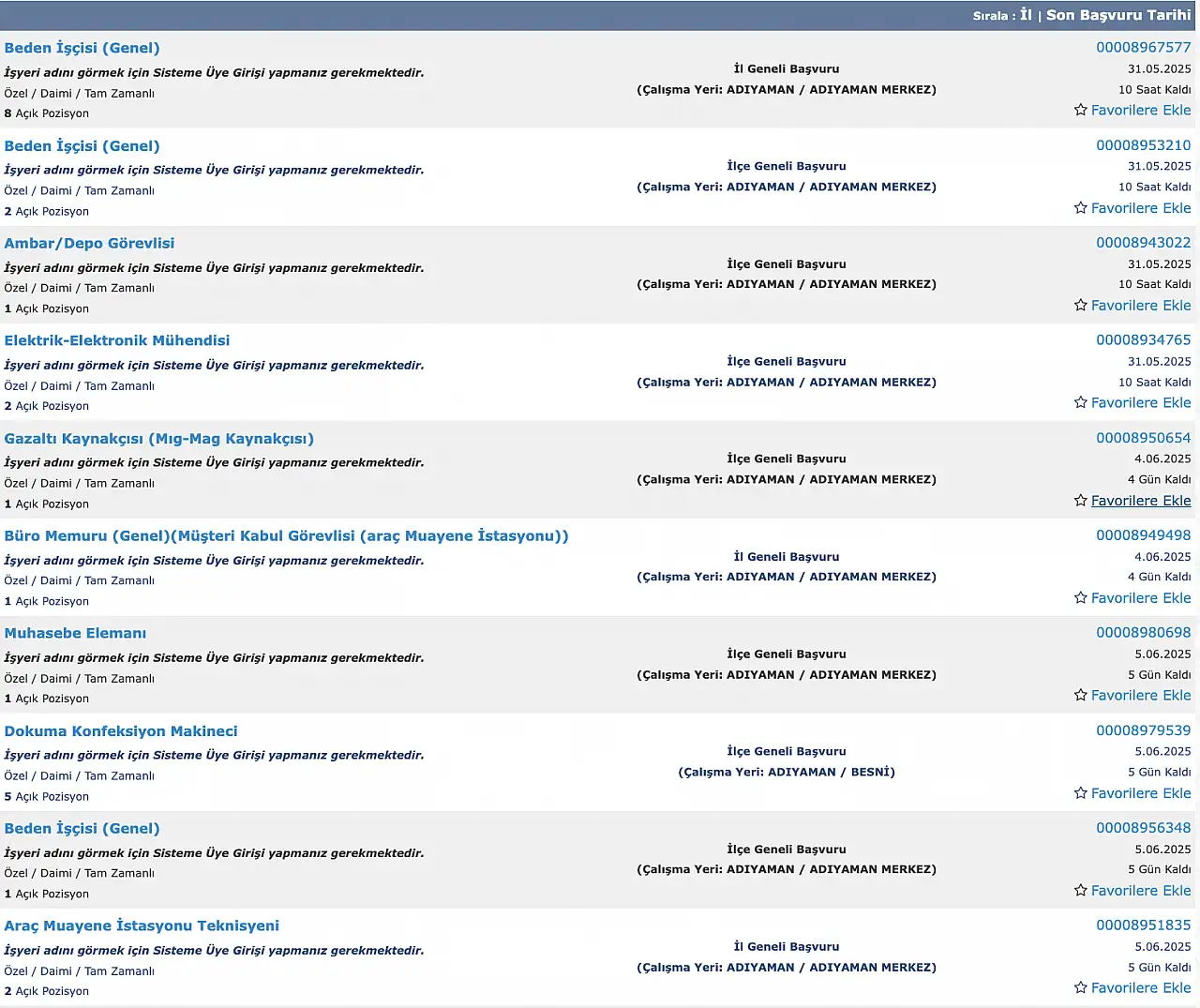Click 'İlçe Geneli Başvuru' in Muhasebe Elemanı row
Screen dimensions: 1200x1008
tap(787, 654)
